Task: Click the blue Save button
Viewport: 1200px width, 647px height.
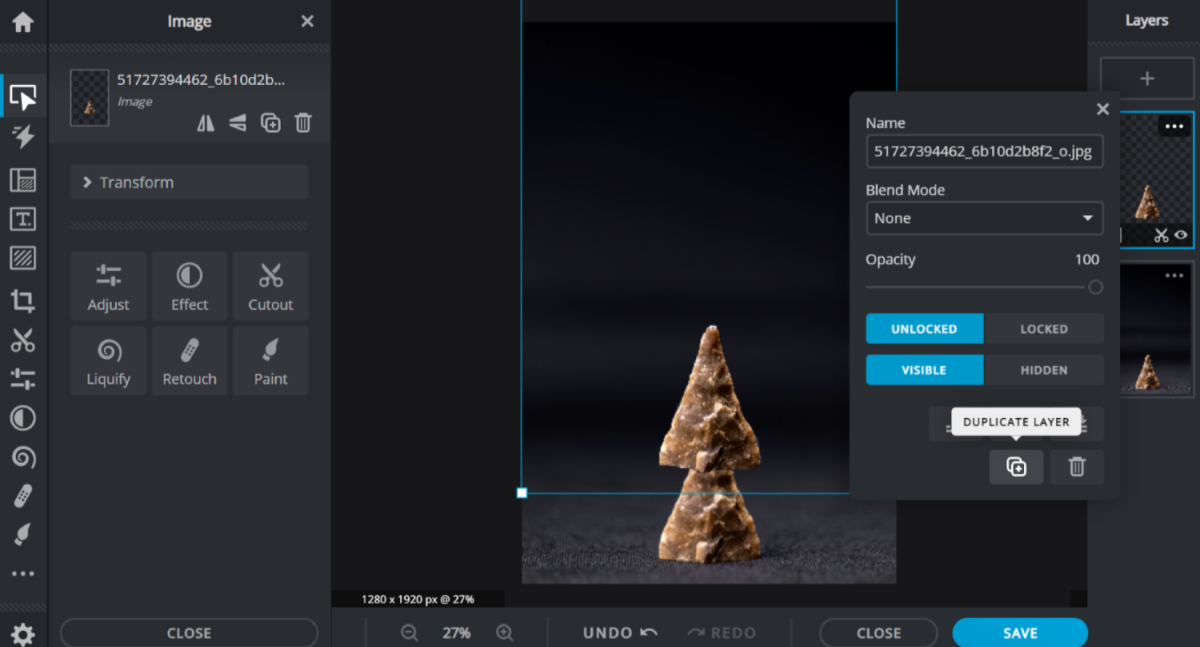Action: (1019, 633)
